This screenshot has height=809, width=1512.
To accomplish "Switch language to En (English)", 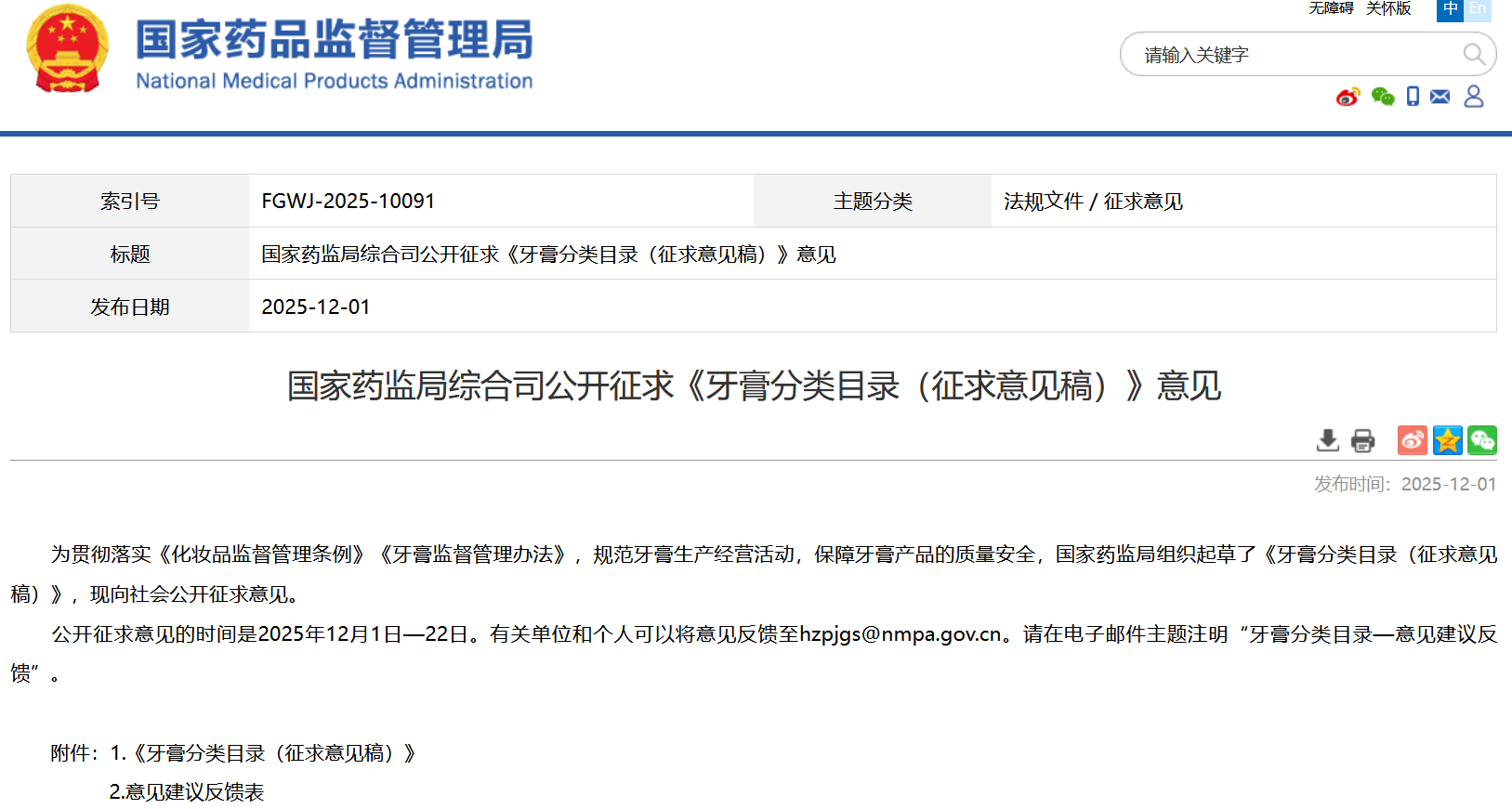I will pos(1478,9).
